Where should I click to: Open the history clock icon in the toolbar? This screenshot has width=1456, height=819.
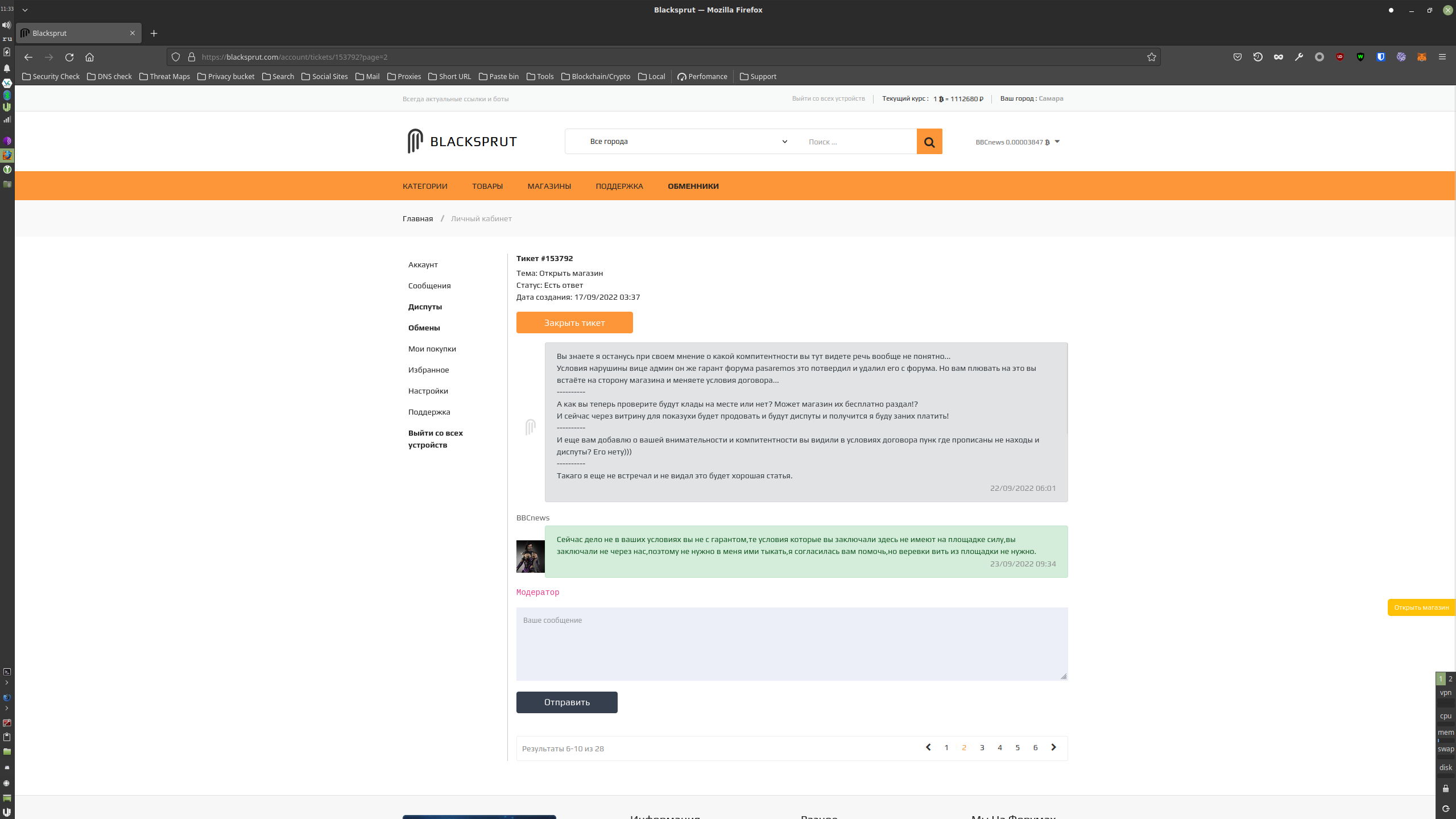[x=1258, y=57]
